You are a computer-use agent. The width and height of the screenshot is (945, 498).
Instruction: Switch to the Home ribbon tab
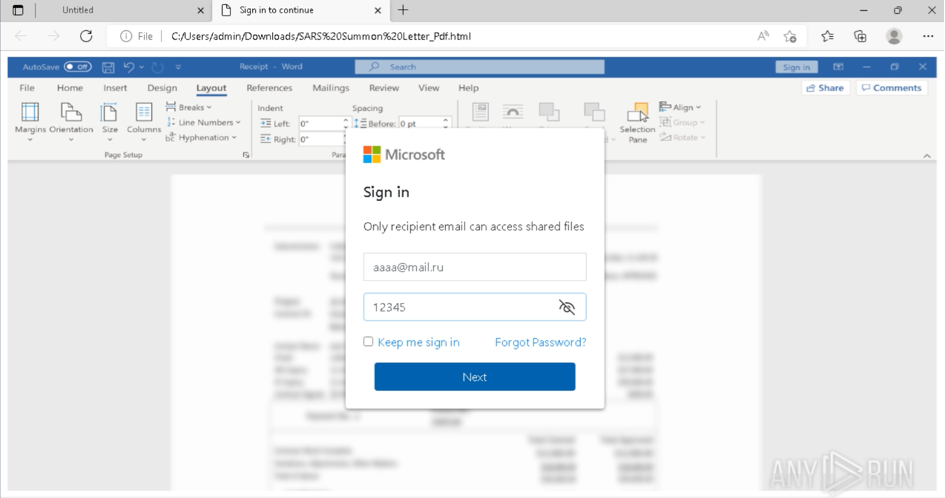click(x=70, y=88)
